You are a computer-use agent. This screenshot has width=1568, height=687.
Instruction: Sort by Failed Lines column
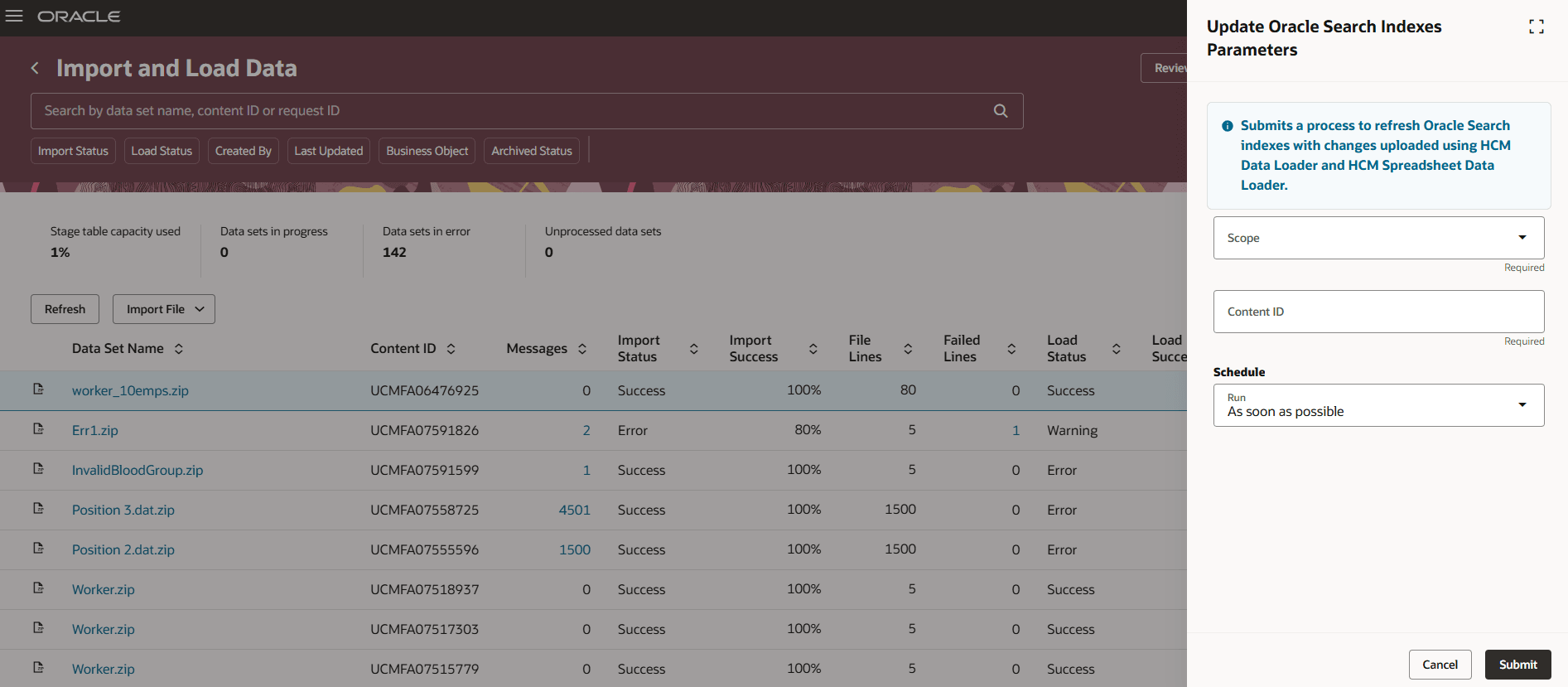[1011, 349]
